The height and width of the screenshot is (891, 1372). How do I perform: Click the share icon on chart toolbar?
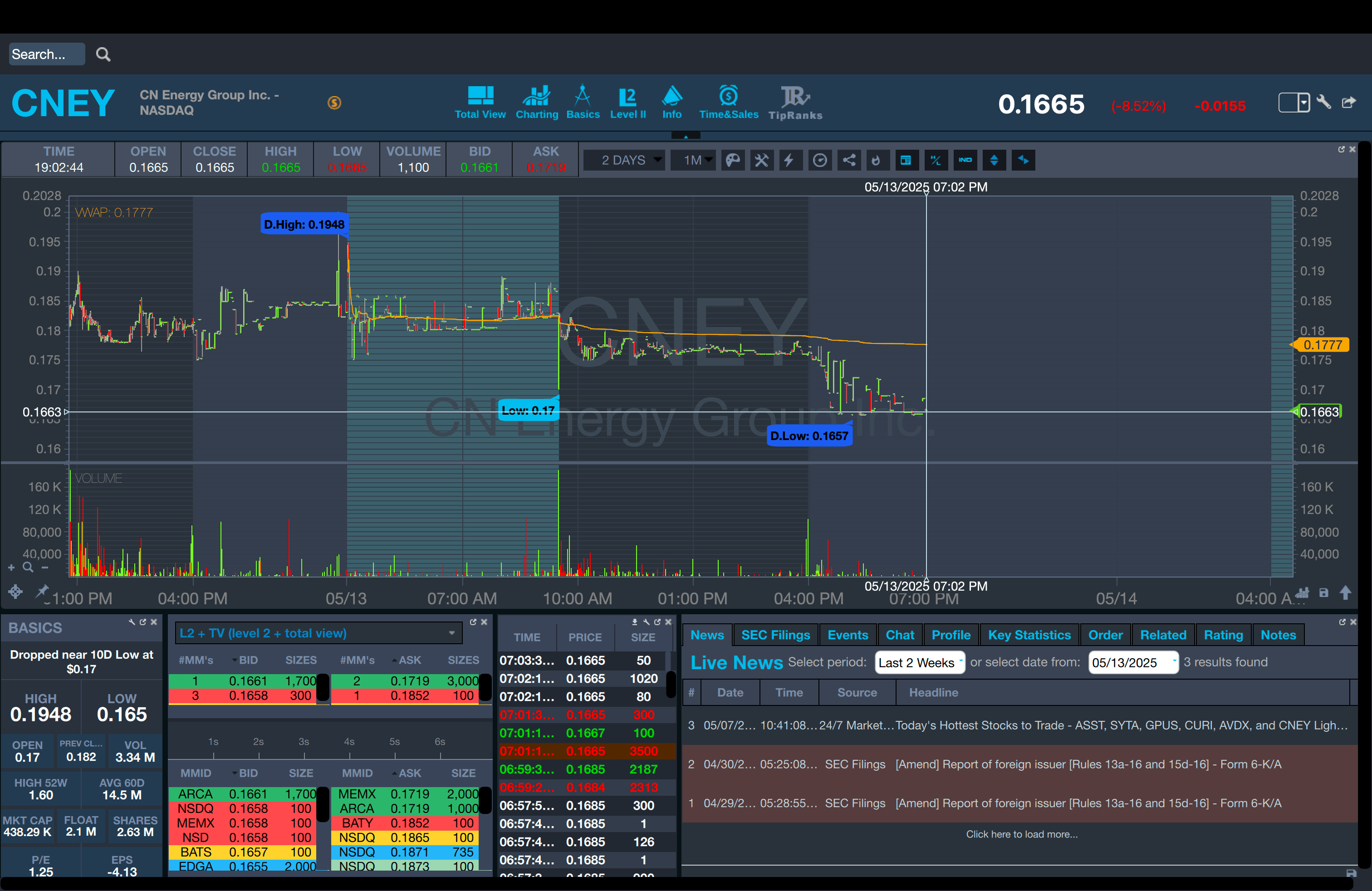point(849,160)
